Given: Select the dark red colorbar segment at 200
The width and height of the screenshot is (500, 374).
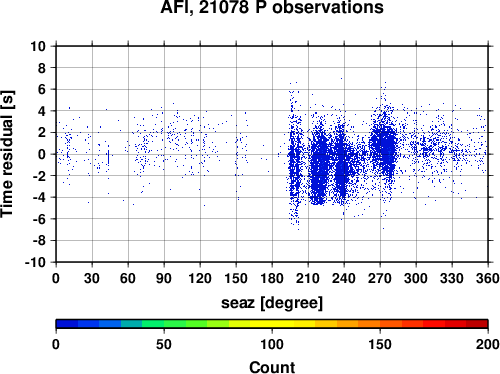Looking at the screenshot, I should pyautogui.click(x=477, y=324).
